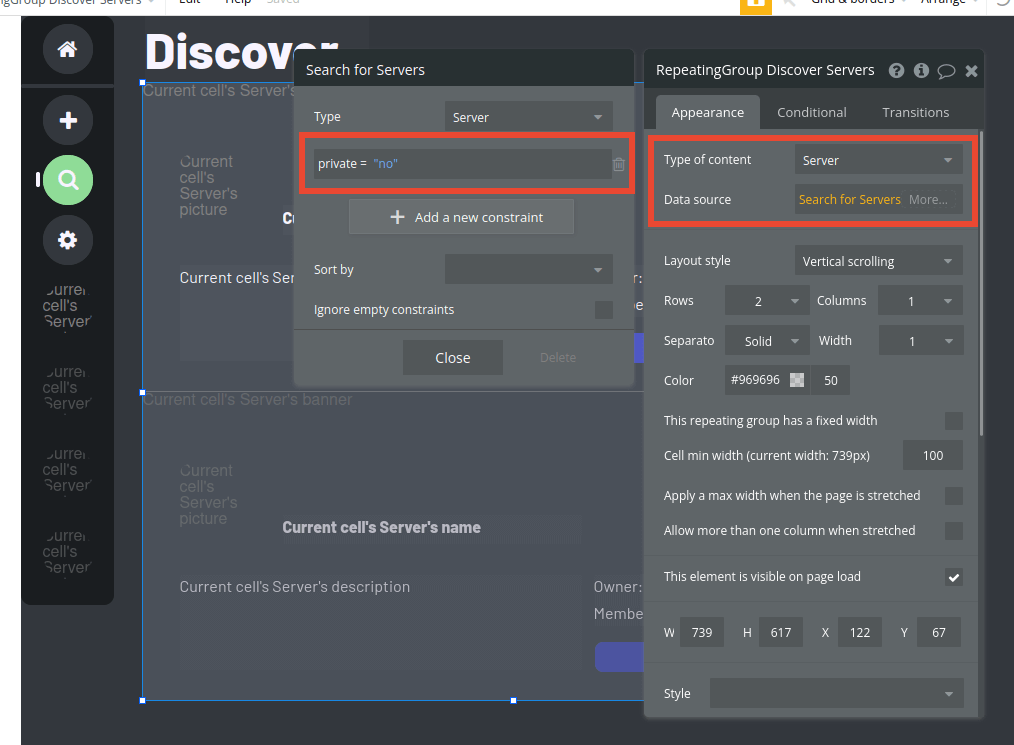Viewport: 1014px width, 745px height.
Task: Open the comment bubble on the RepeatingGroup panel
Action: 946,70
